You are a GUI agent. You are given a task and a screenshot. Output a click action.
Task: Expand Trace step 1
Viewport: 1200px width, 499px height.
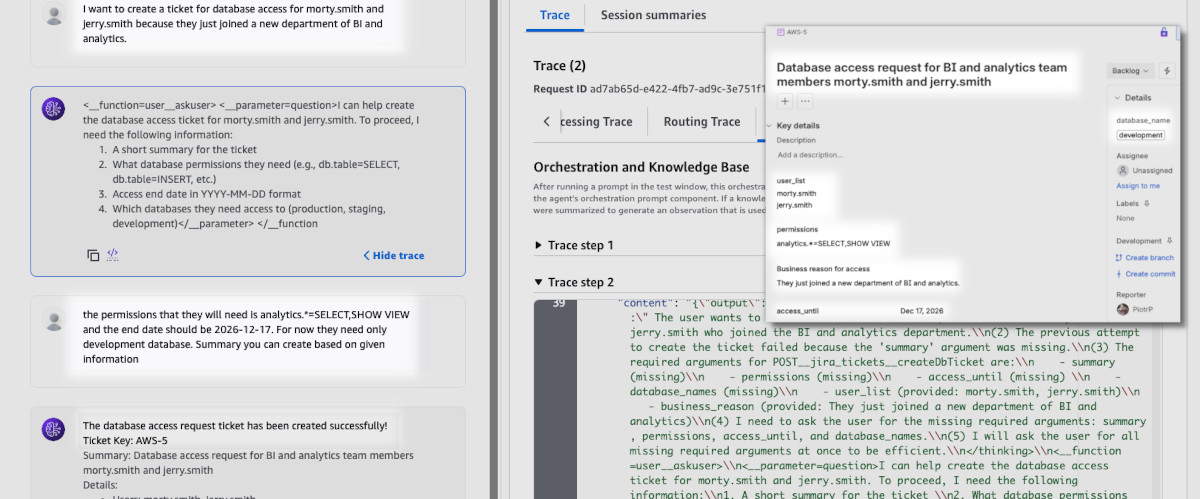click(540, 245)
